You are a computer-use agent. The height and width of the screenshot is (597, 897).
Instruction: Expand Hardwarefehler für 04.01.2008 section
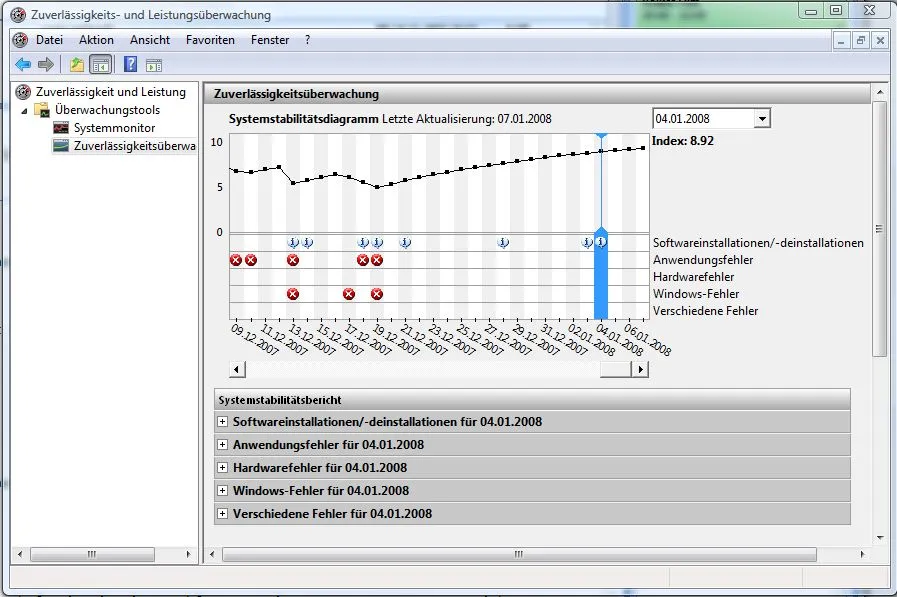(x=223, y=467)
